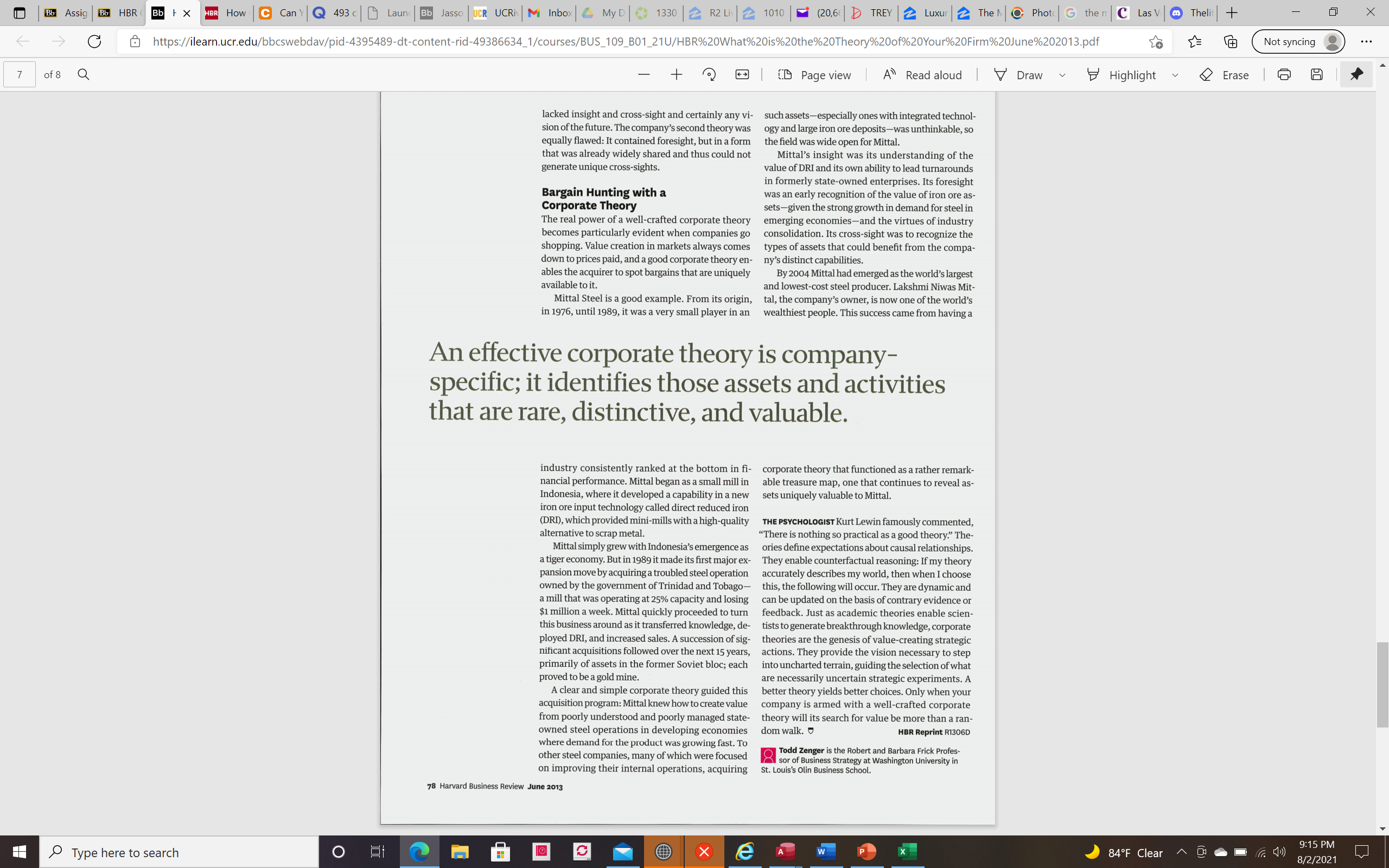This screenshot has width=1389, height=868.
Task: Click the scrollbar down arrow
Action: pyautogui.click(x=1382, y=828)
